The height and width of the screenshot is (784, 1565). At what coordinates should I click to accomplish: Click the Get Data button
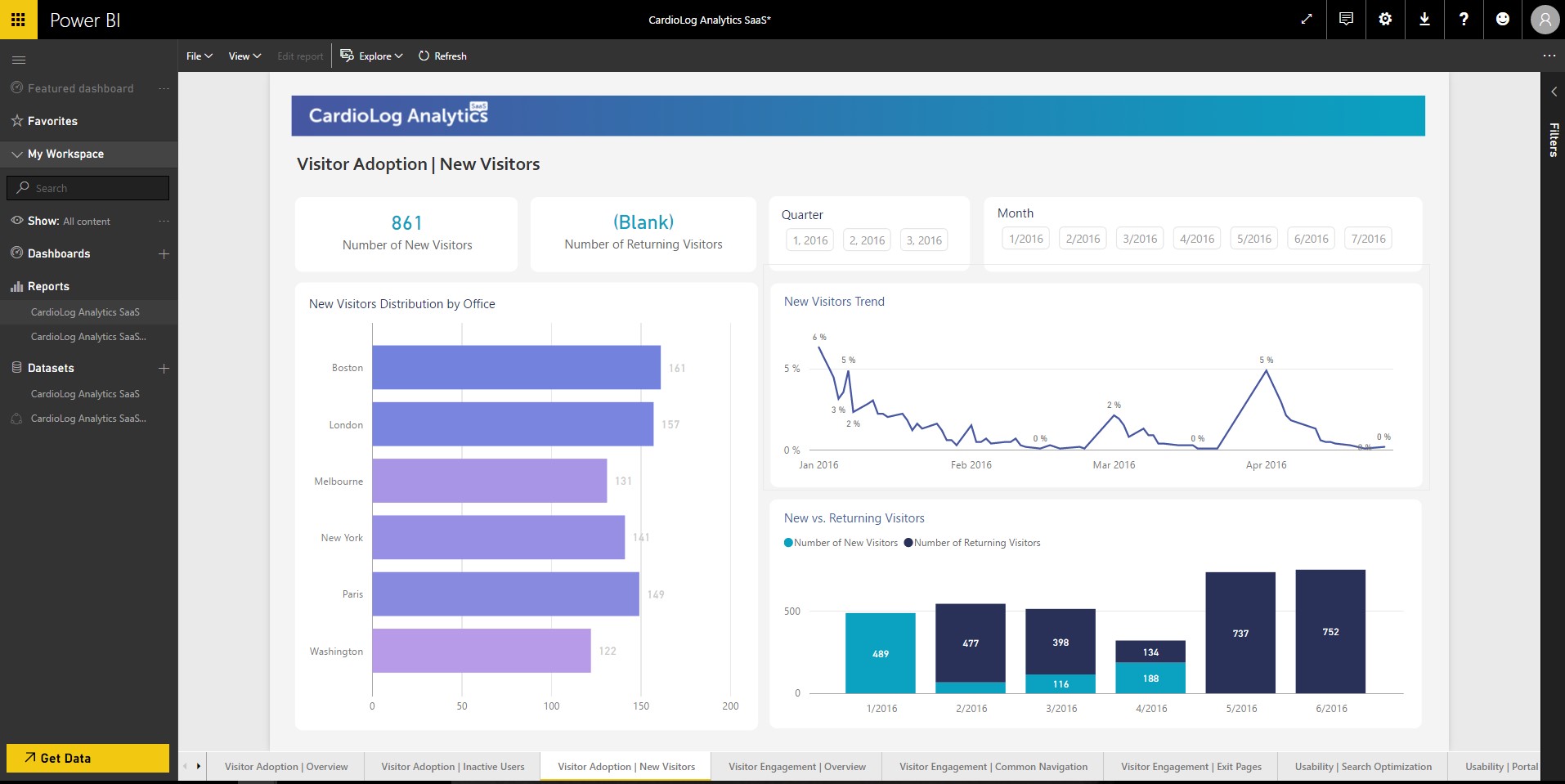tap(87, 758)
